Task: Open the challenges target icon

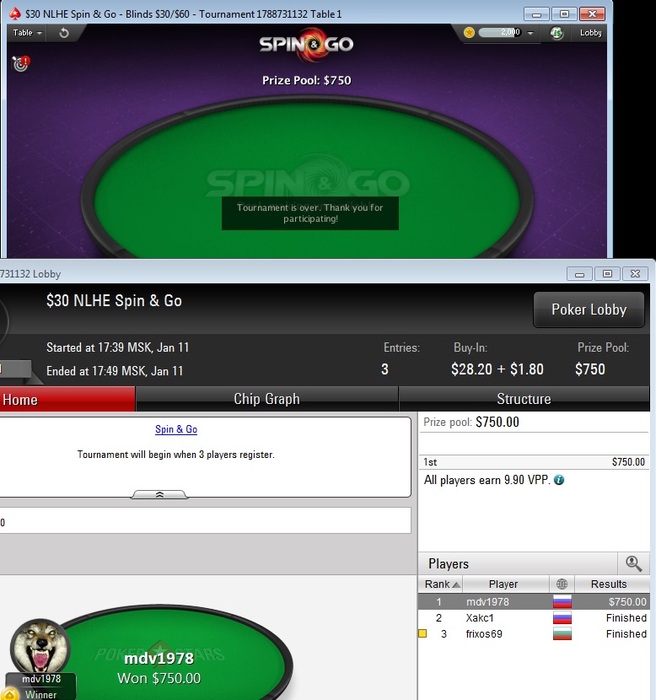Action: pos(21,64)
